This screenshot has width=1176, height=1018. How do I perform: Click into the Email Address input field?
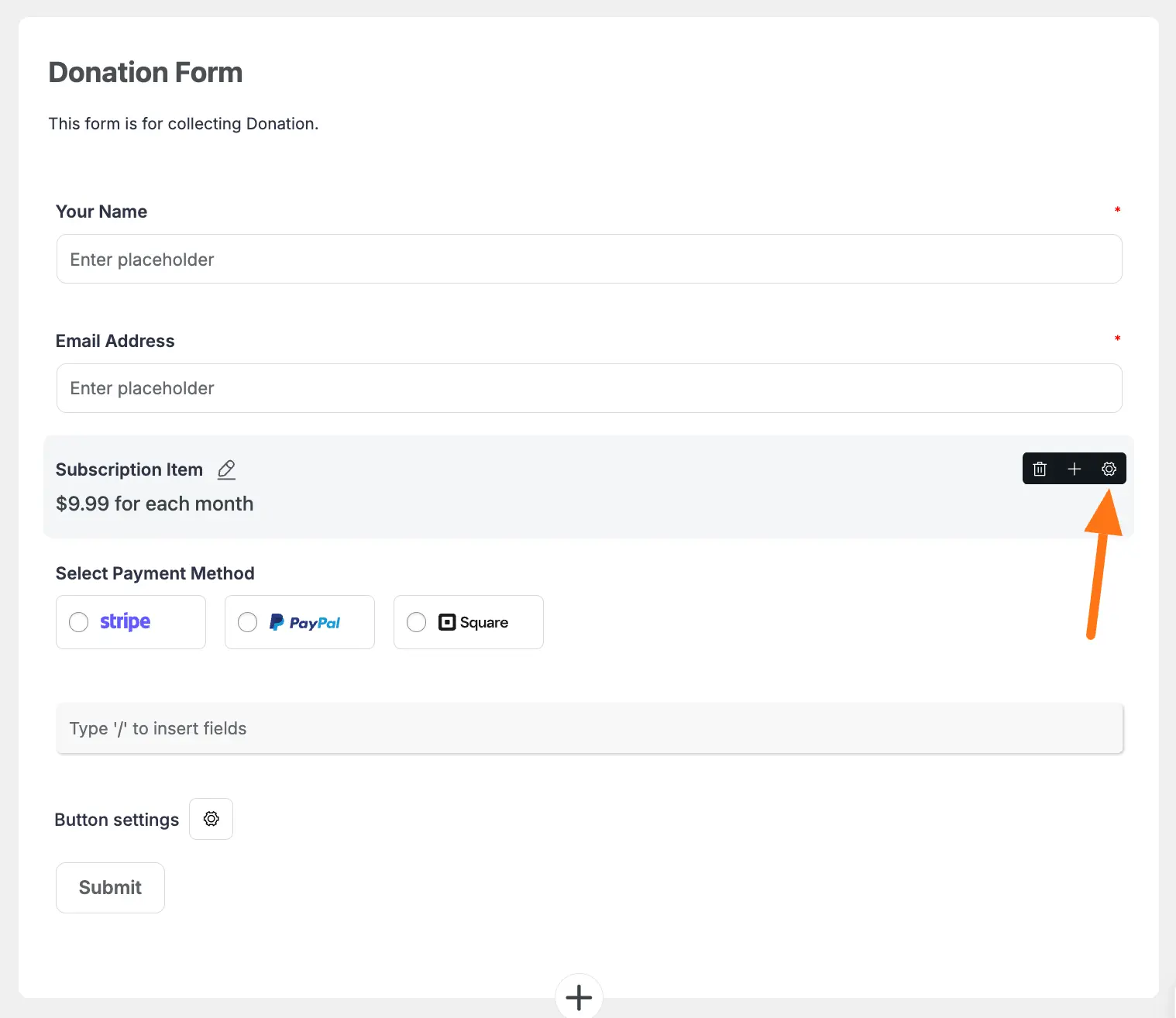pos(589,388)
